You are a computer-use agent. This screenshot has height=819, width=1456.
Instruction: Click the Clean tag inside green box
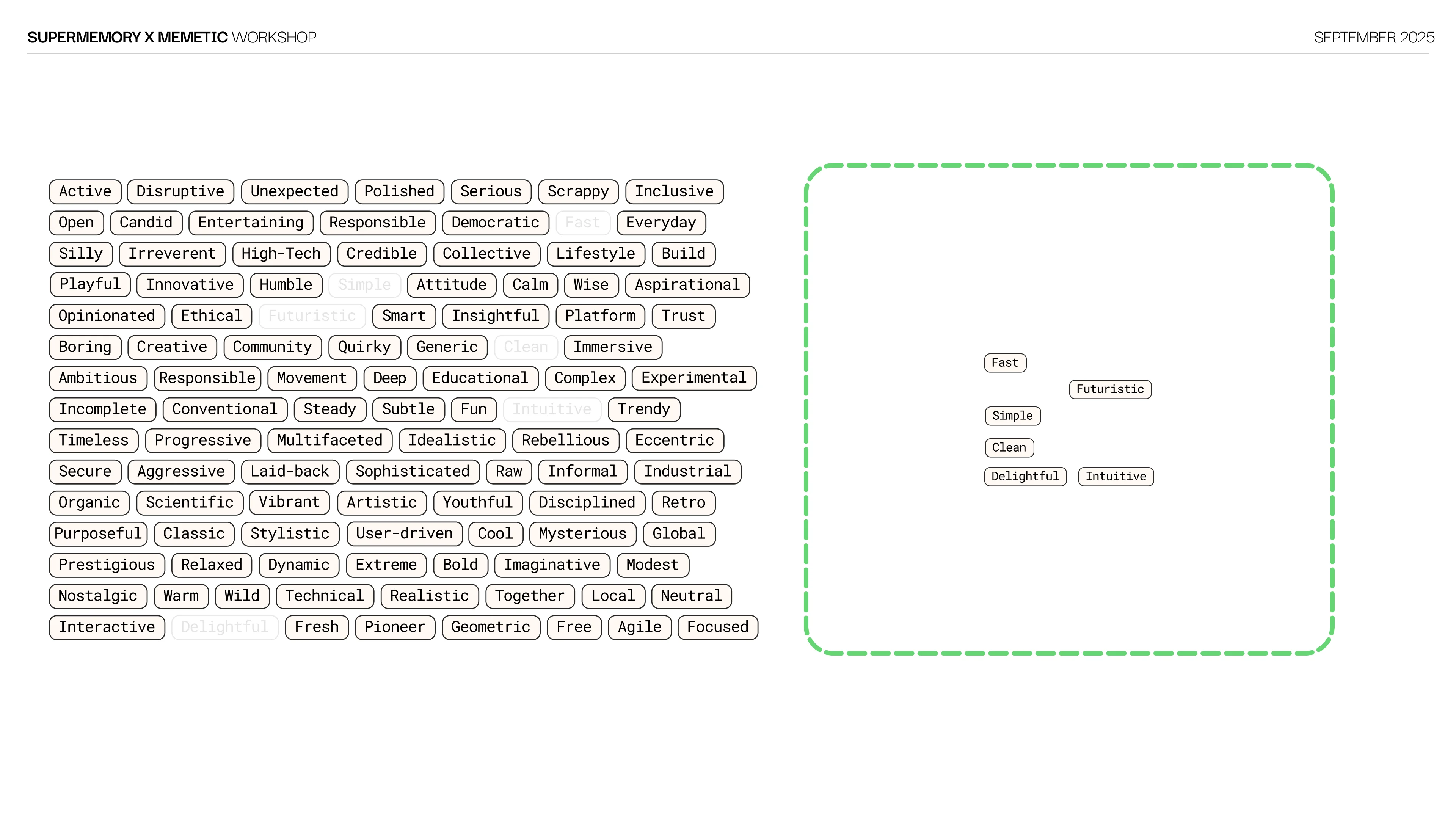[x=1008, y=448]
